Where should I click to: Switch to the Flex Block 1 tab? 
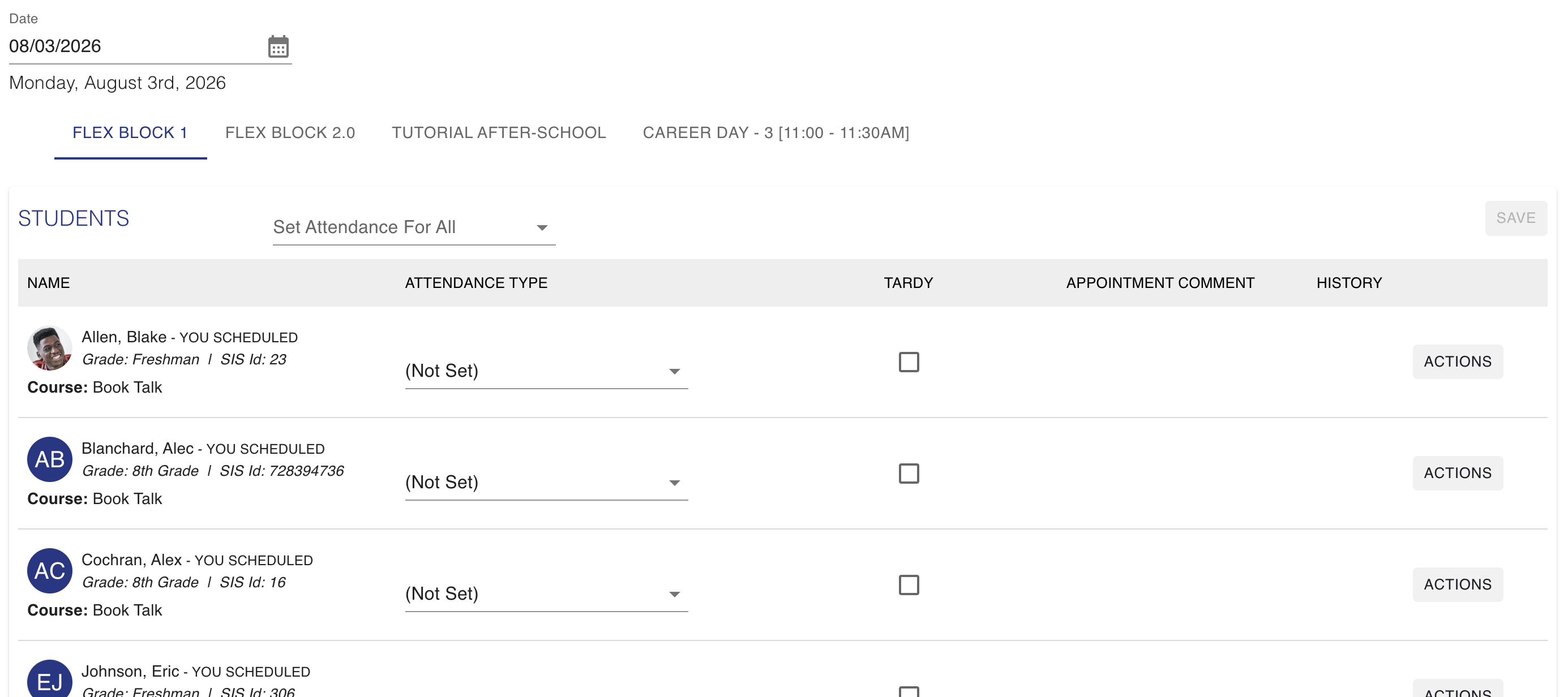click(x=130, y=132)
